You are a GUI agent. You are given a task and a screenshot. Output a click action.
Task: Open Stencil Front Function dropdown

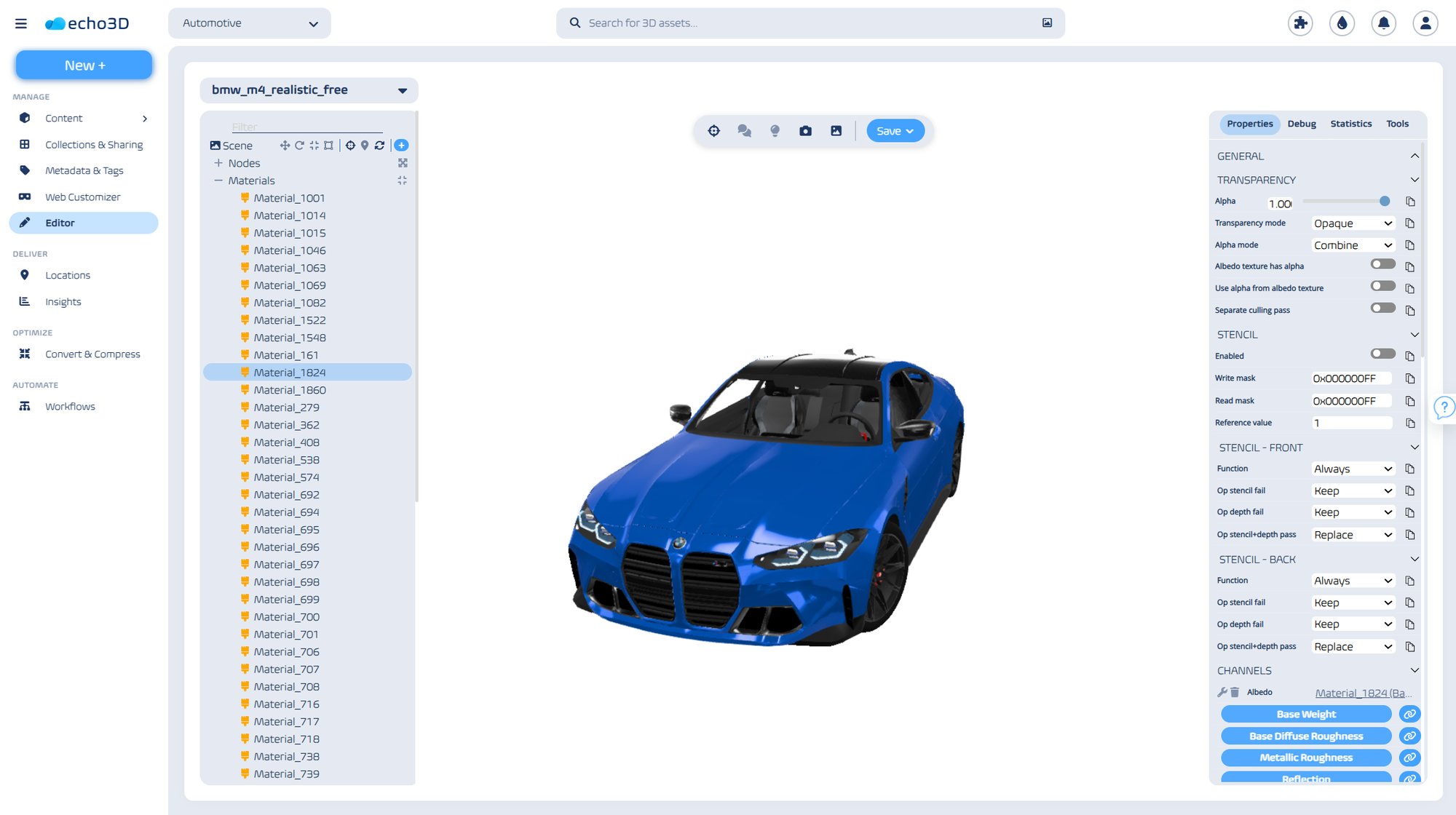pos(1353,469)
